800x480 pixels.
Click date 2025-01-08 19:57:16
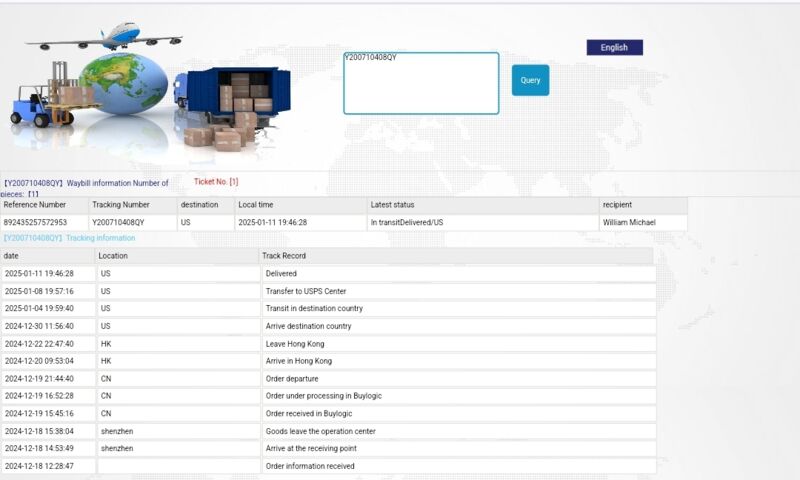coord(39,291)
